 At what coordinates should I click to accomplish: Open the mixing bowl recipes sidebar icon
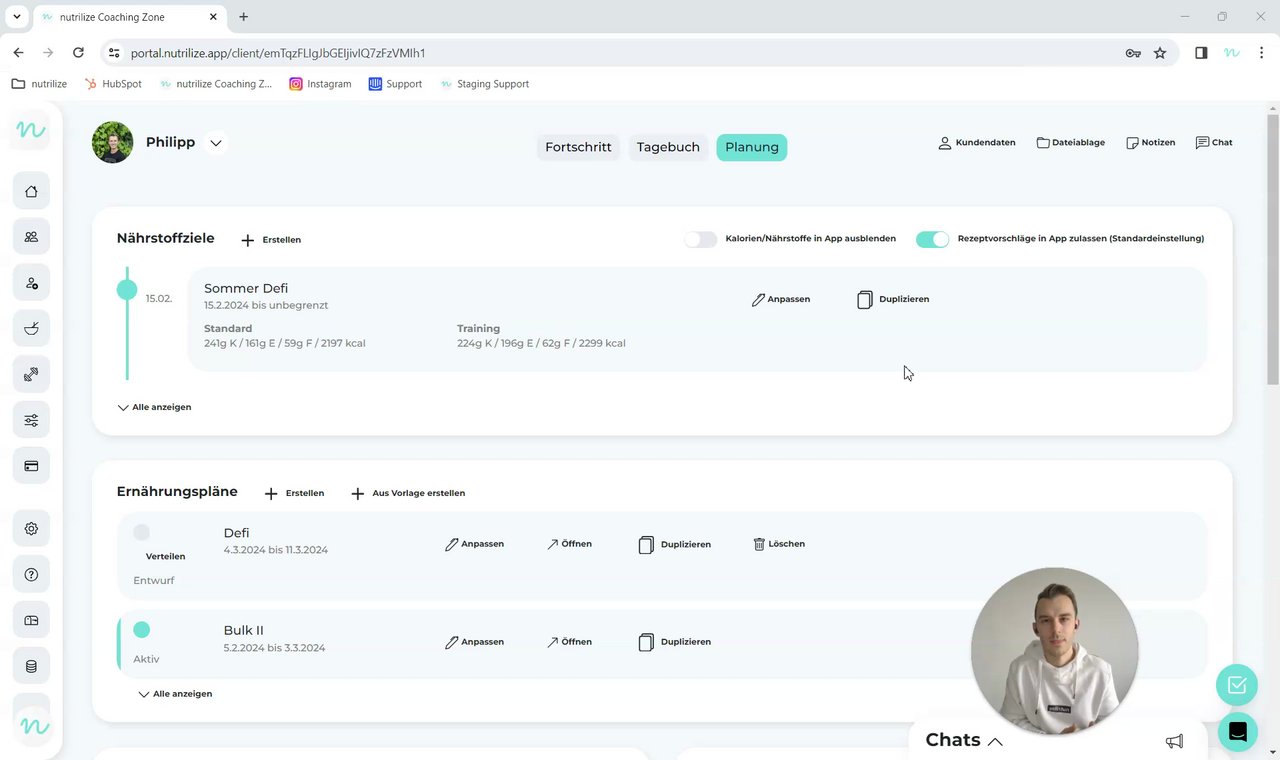[31, 328]
